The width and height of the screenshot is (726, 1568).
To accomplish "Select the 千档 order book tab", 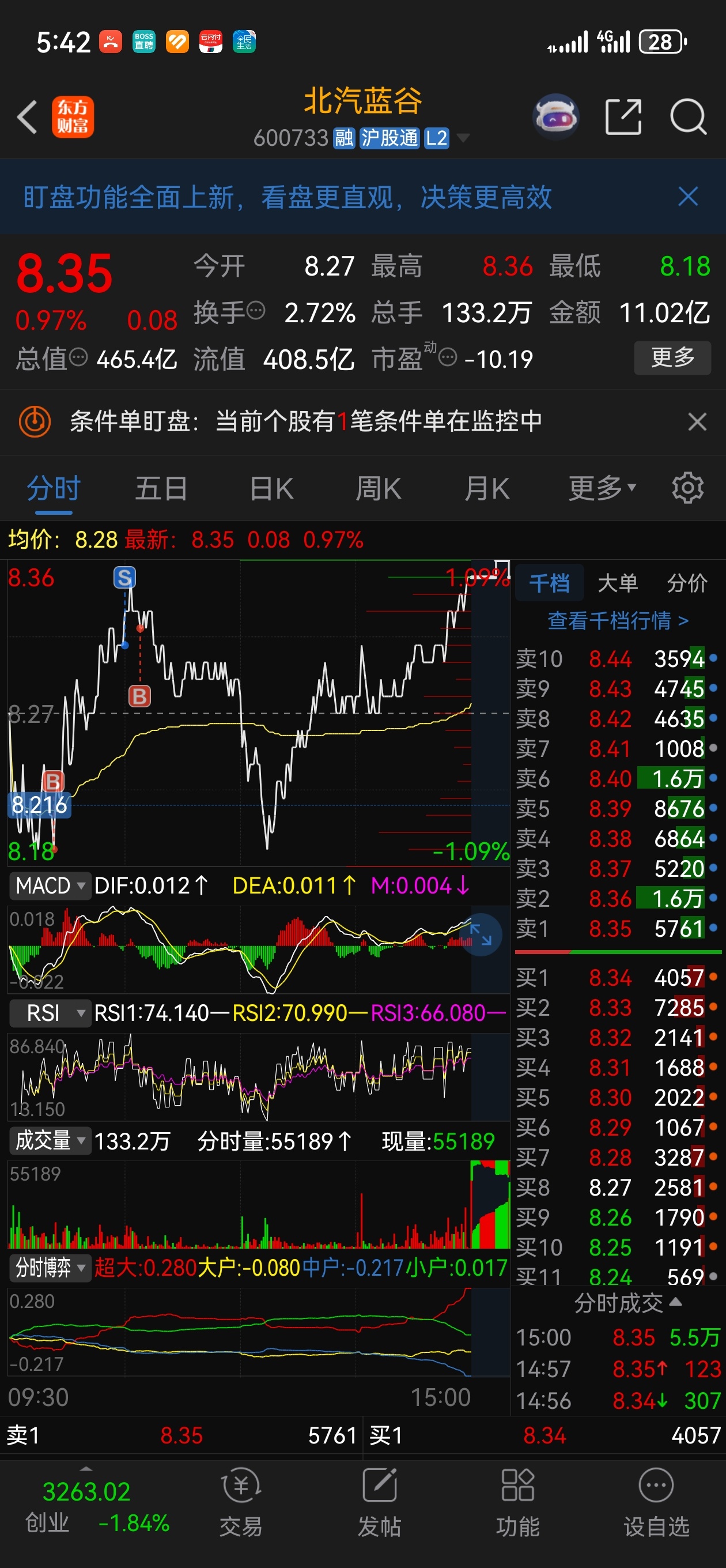I will 550,582.
